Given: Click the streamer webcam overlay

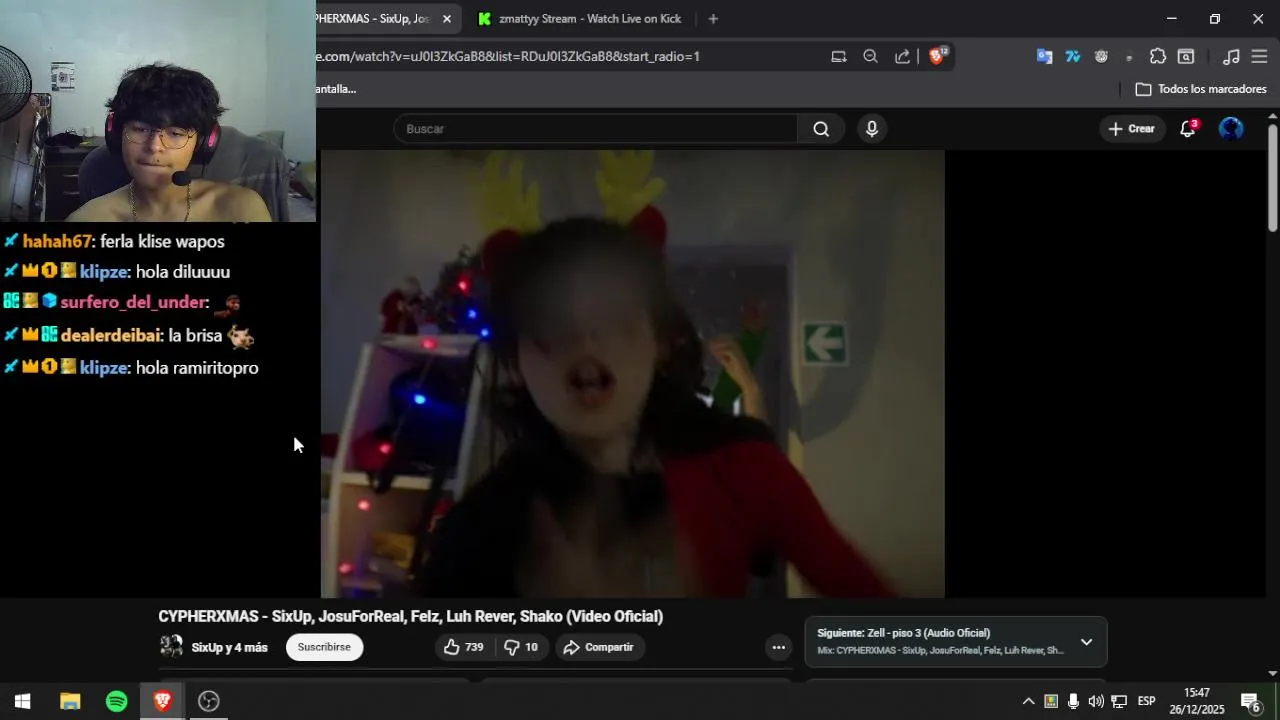Looking at the screenshot, I should [x=158, y=111].
